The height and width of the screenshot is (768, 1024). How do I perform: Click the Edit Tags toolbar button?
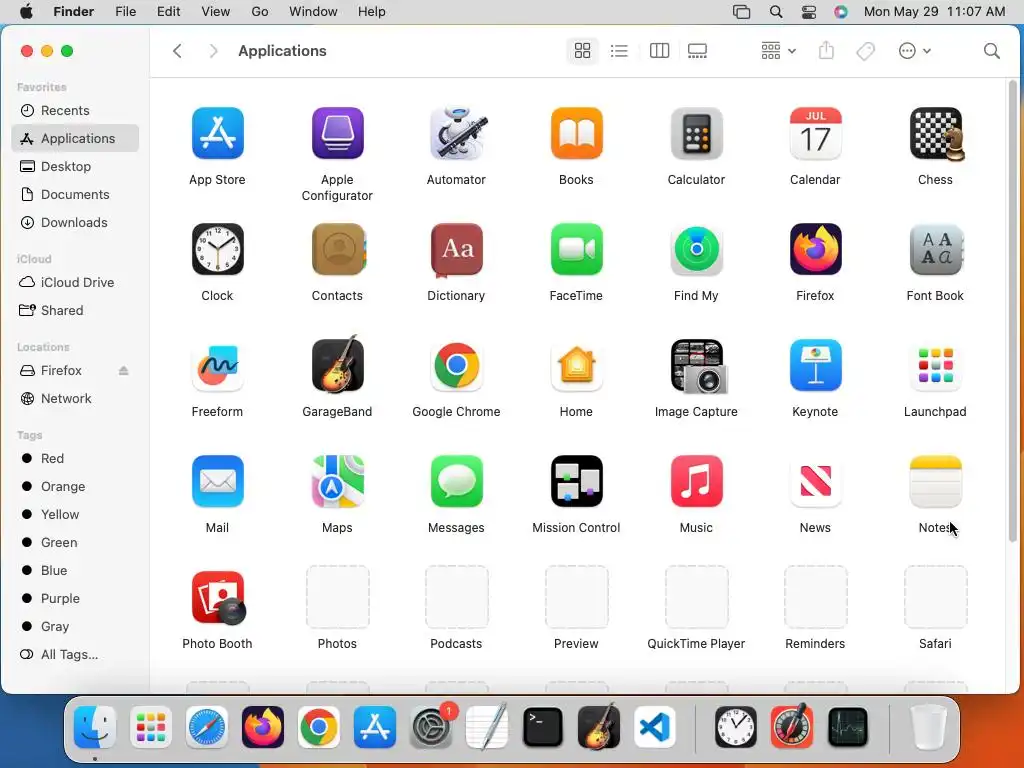pyautogui.click(x=865, y=50)
